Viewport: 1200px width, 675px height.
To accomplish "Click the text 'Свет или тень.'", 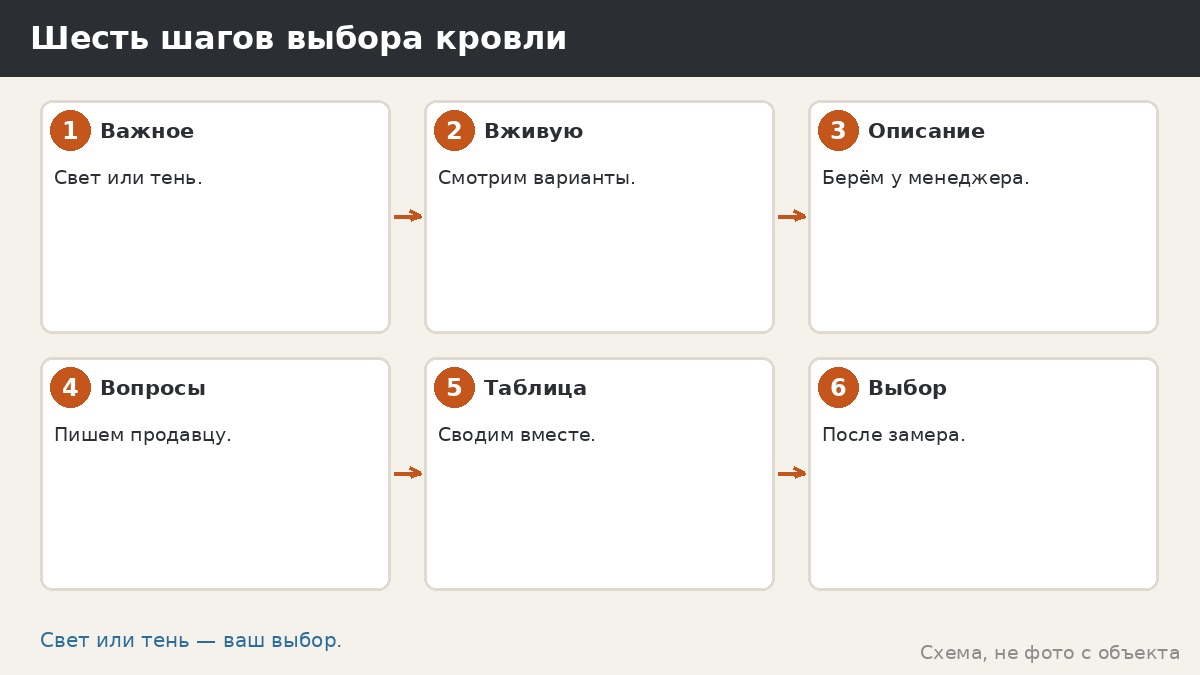I will pyautogui.click(x=128, y=178).
